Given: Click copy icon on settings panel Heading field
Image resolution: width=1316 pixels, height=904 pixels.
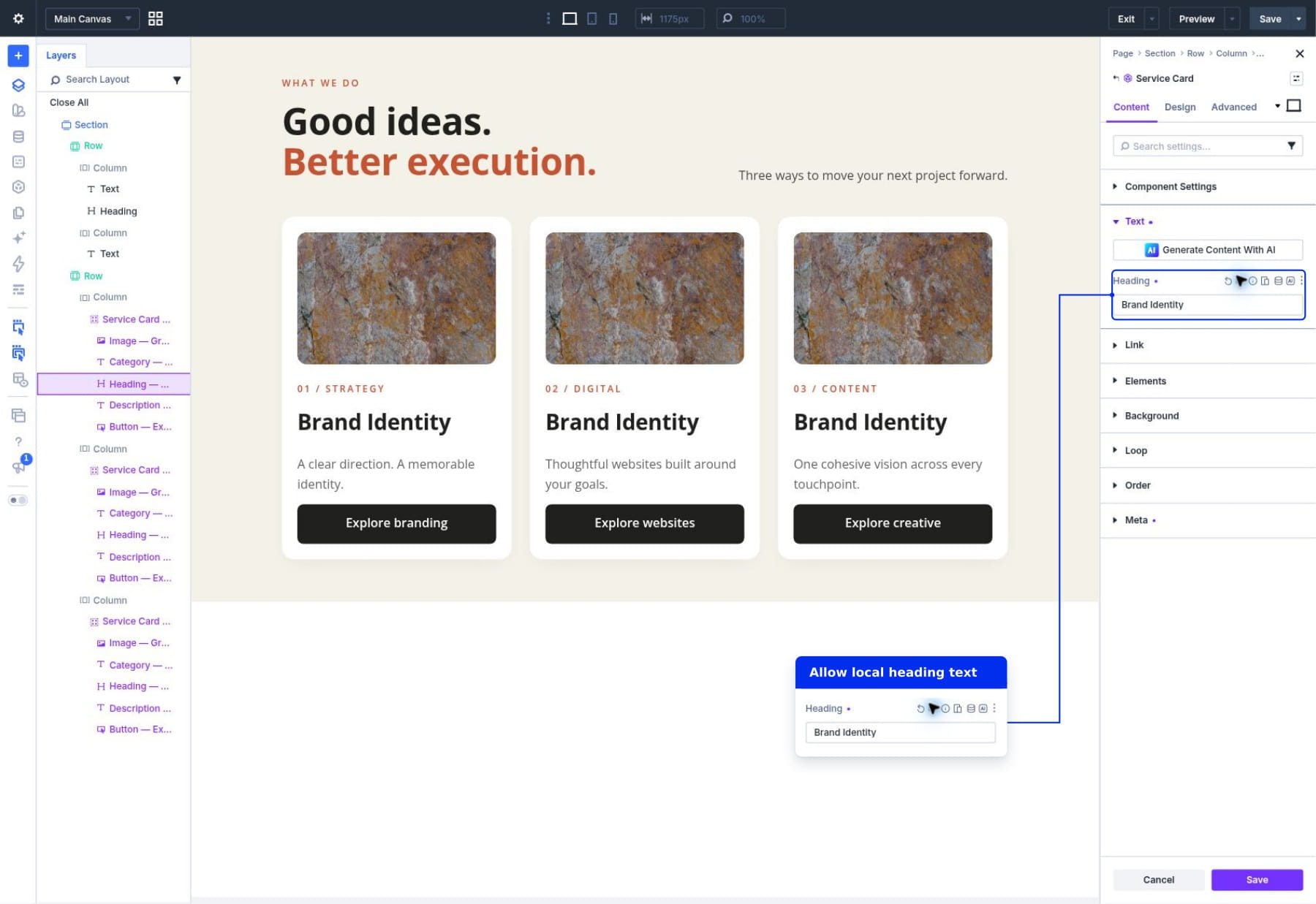Looking at the screenshot, I should click(1265, 281).
